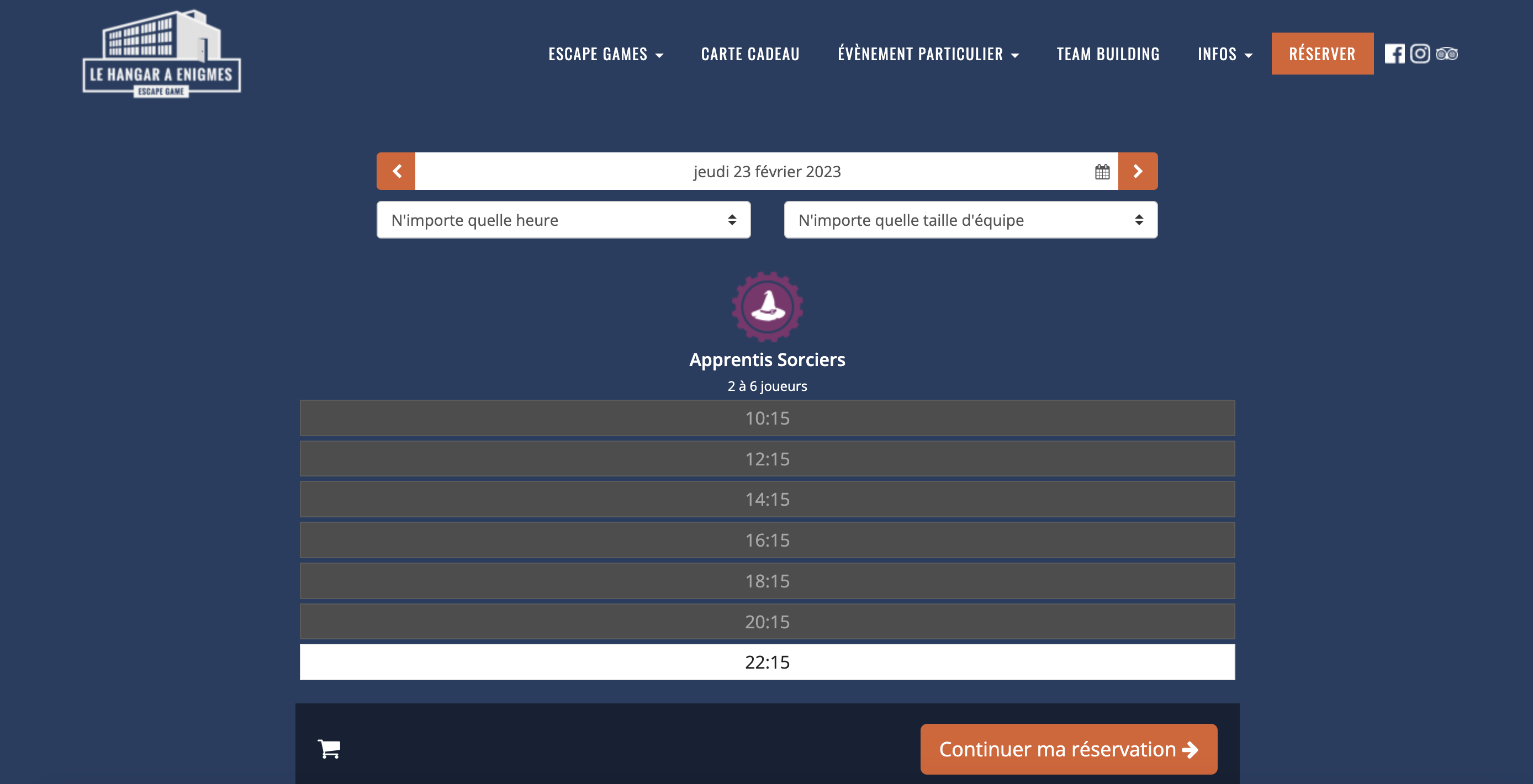Open the TripAdvisor icon
Viewport: 1533px width, 784px height.
1447,54
